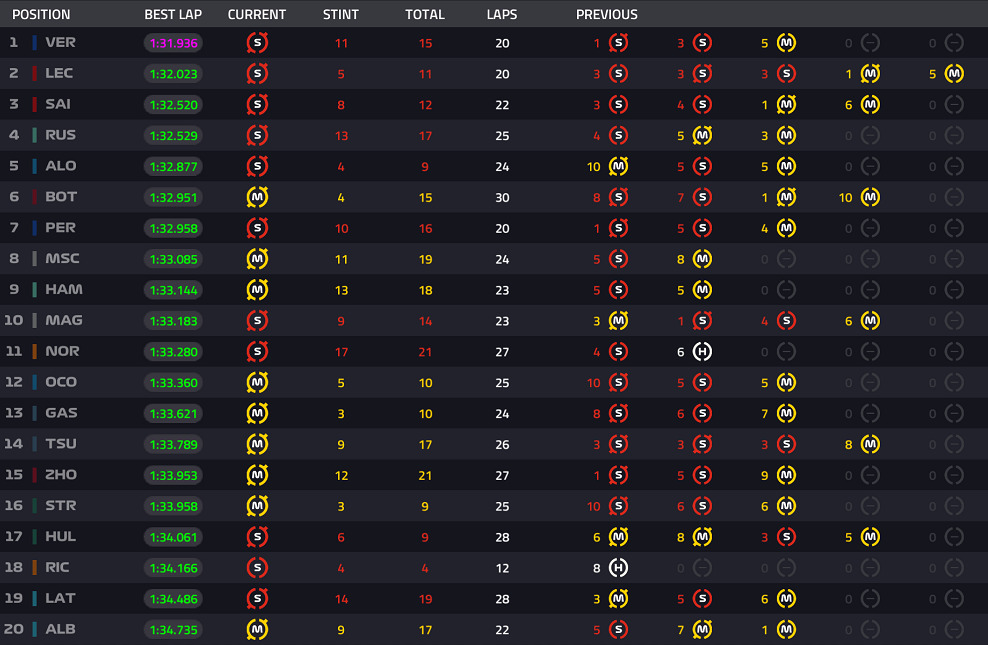
Task: Click RIC's previous hard tyre icon
Action: pos(618,568)
